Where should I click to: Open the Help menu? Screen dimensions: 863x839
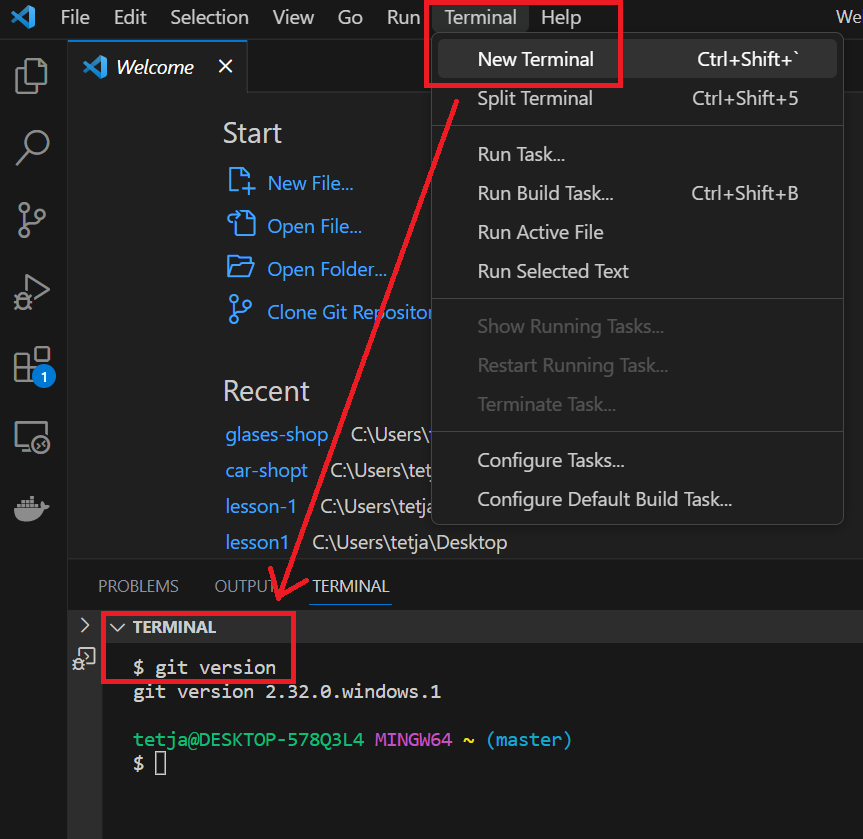[x=561, y=18]
